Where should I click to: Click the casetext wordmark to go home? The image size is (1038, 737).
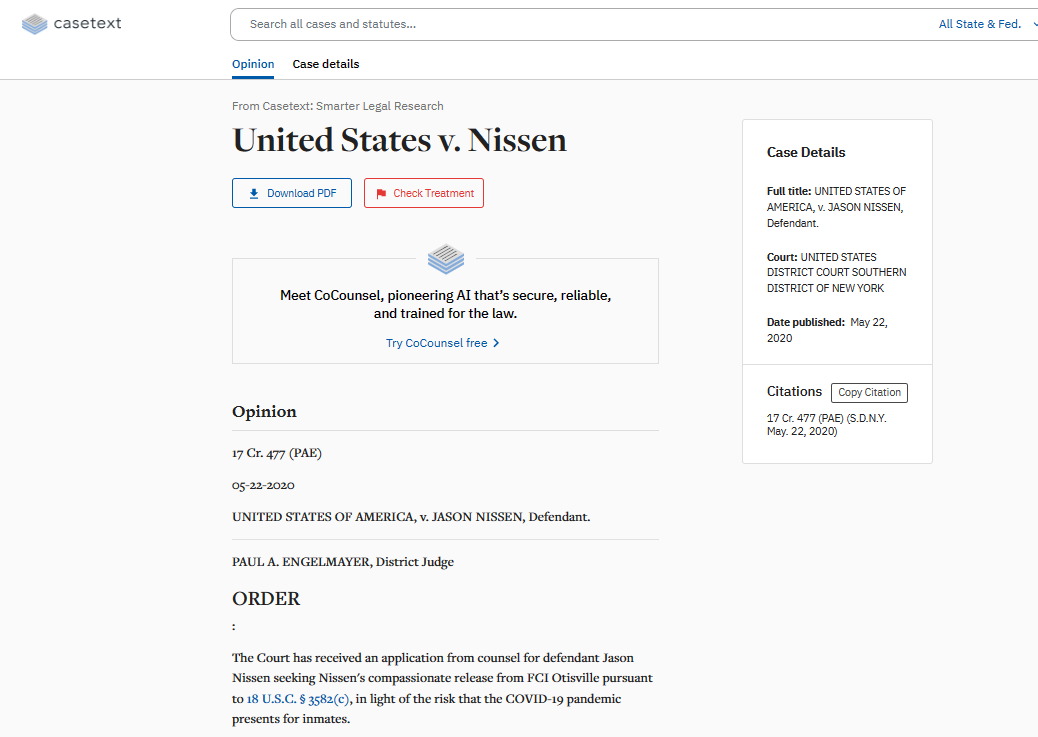[x=87, y=23]
